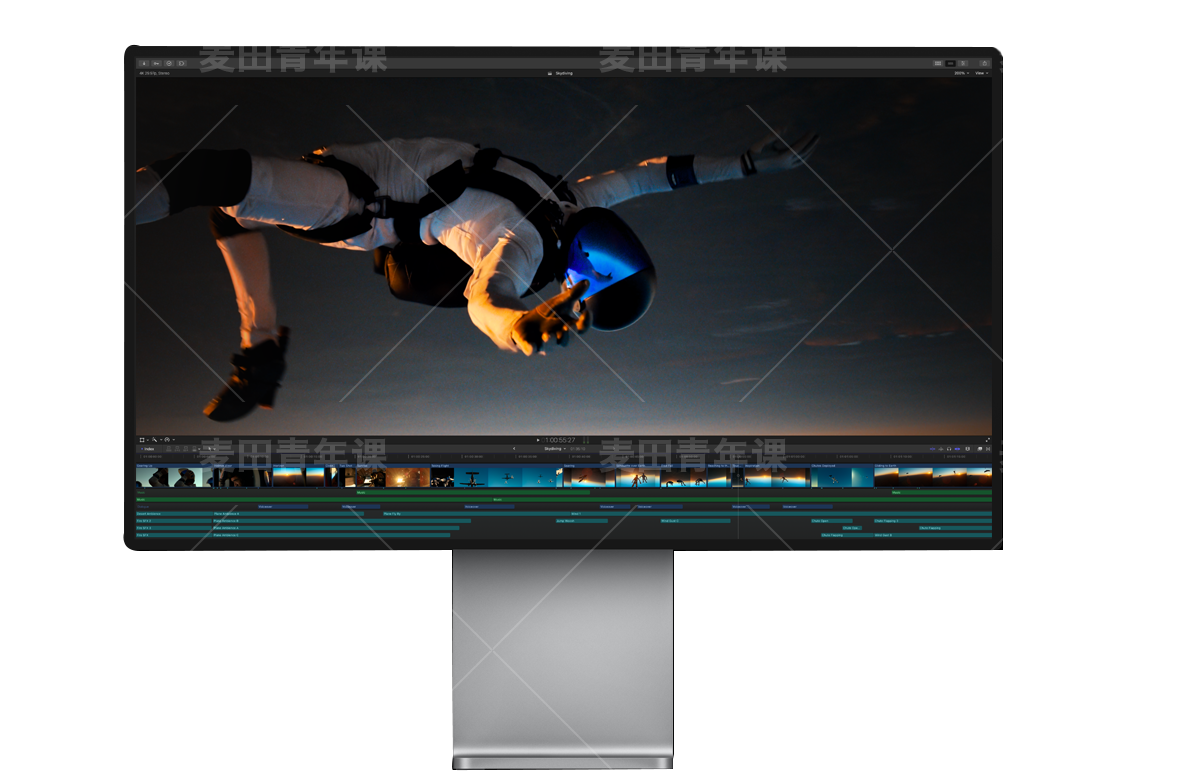Open the 200% viewer zoom dropdown
The width and height of the screenshot is (1186, 784).
click(x=961, y=73)
